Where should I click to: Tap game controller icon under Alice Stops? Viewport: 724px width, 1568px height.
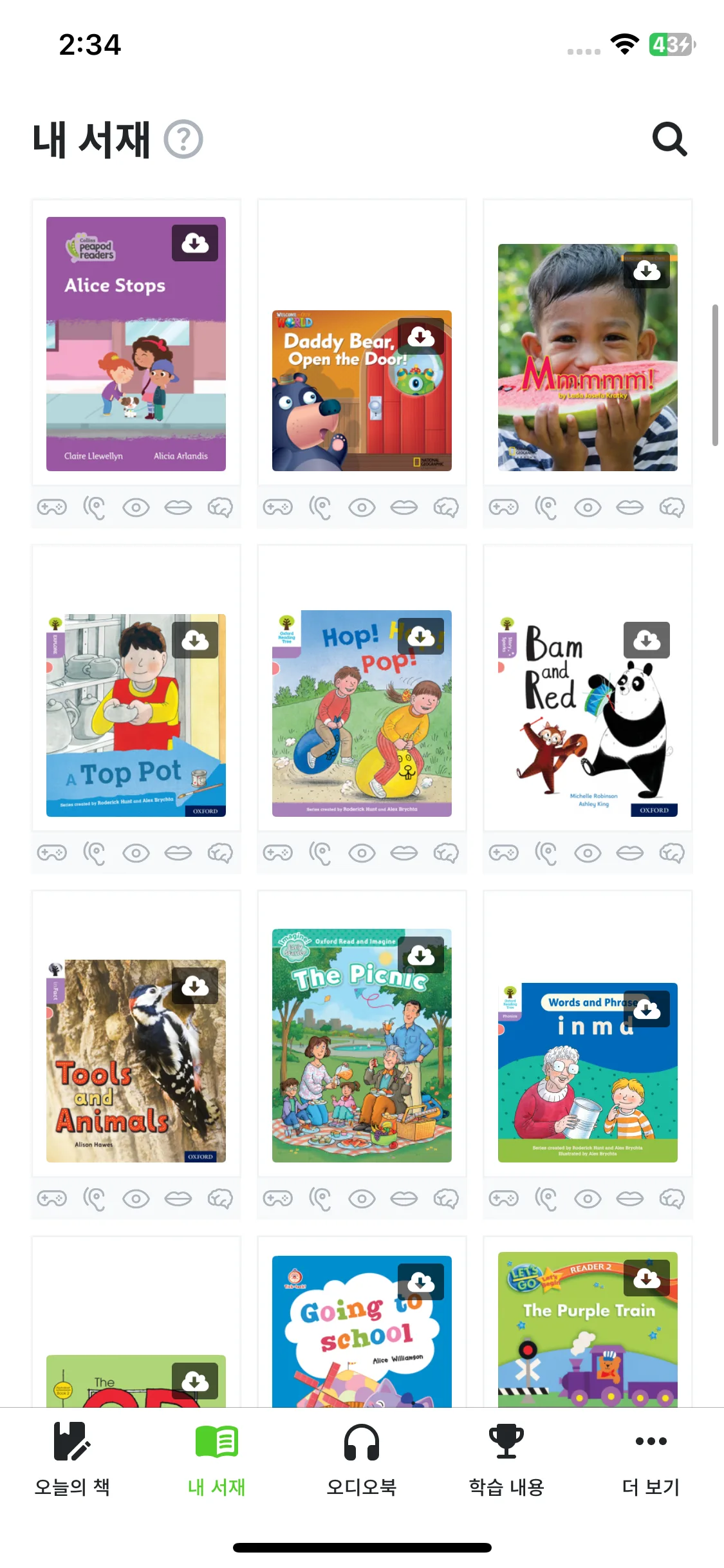pos(52,507)
